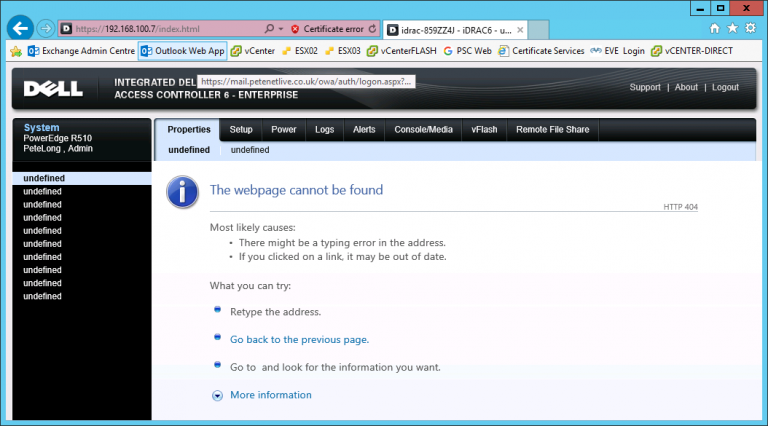Open a new blank browser tab
Viewport: 768px width, 426px height.
tap(538, 30)
